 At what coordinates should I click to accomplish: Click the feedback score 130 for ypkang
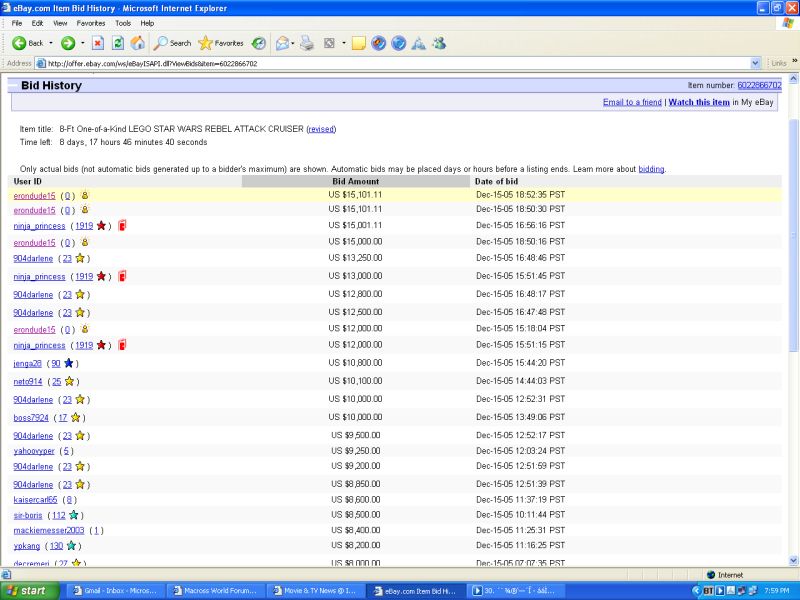coord(57,546)
